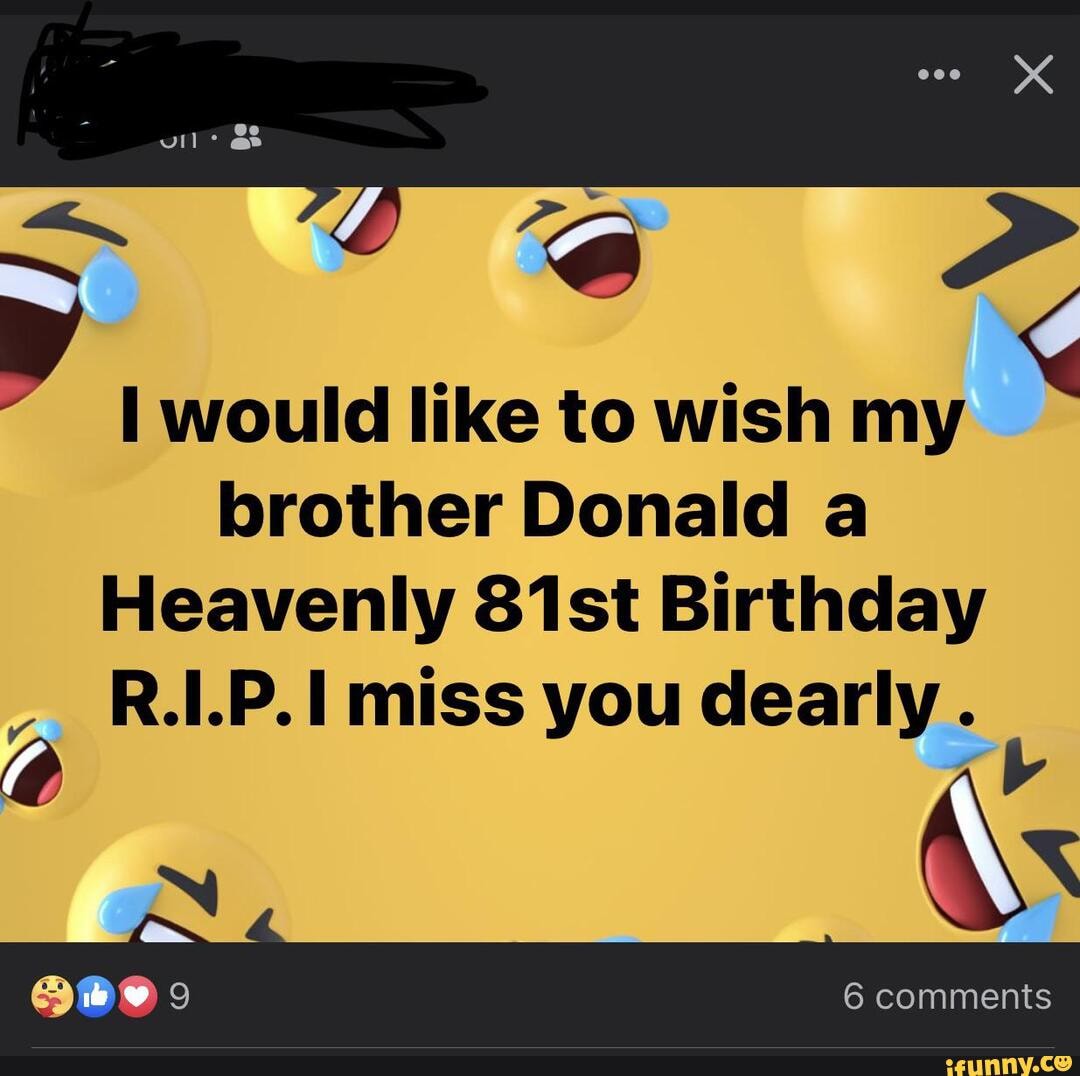Click the blue thumbs-up like reaction icon
This screenshot has height=1076, width=1080.
pyautogui.click(x=96, y=996)
